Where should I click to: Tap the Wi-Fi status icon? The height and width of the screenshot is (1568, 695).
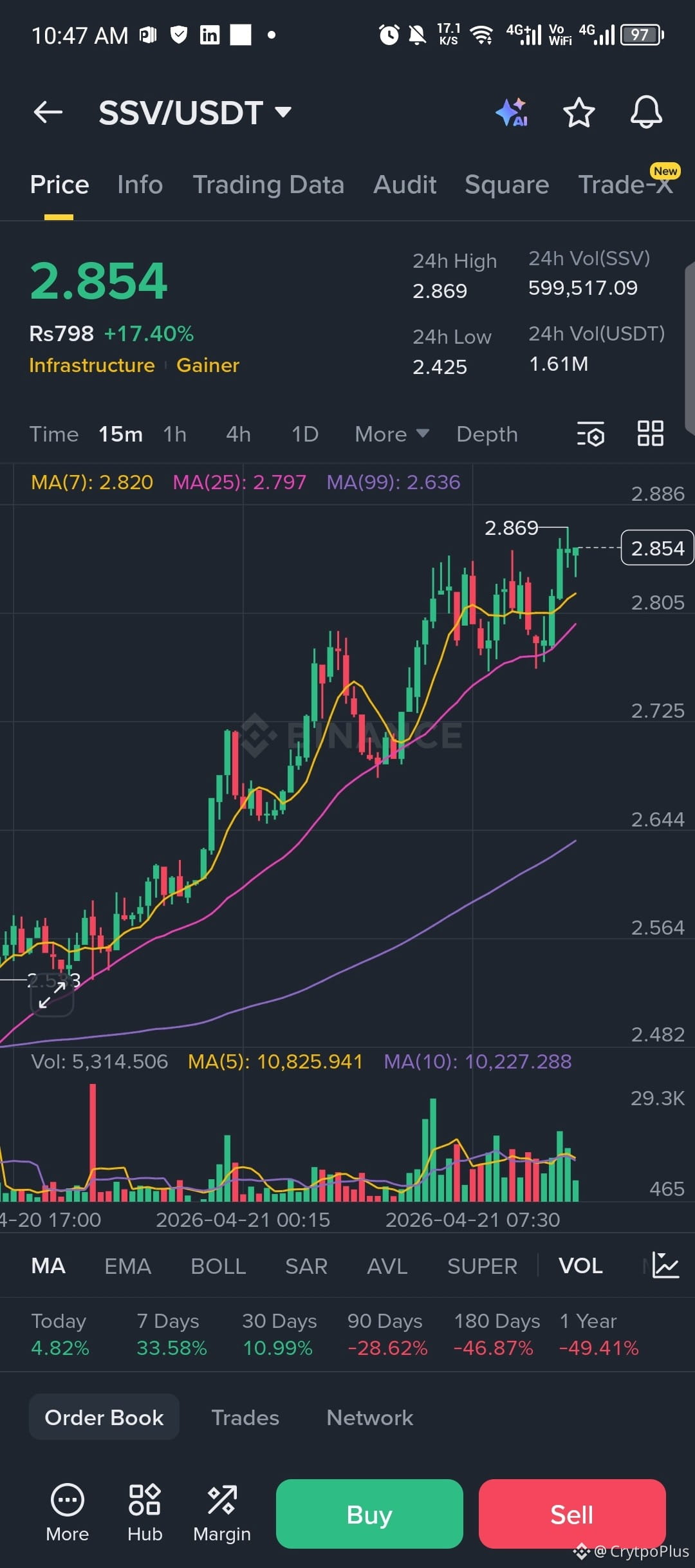(481, 35)
